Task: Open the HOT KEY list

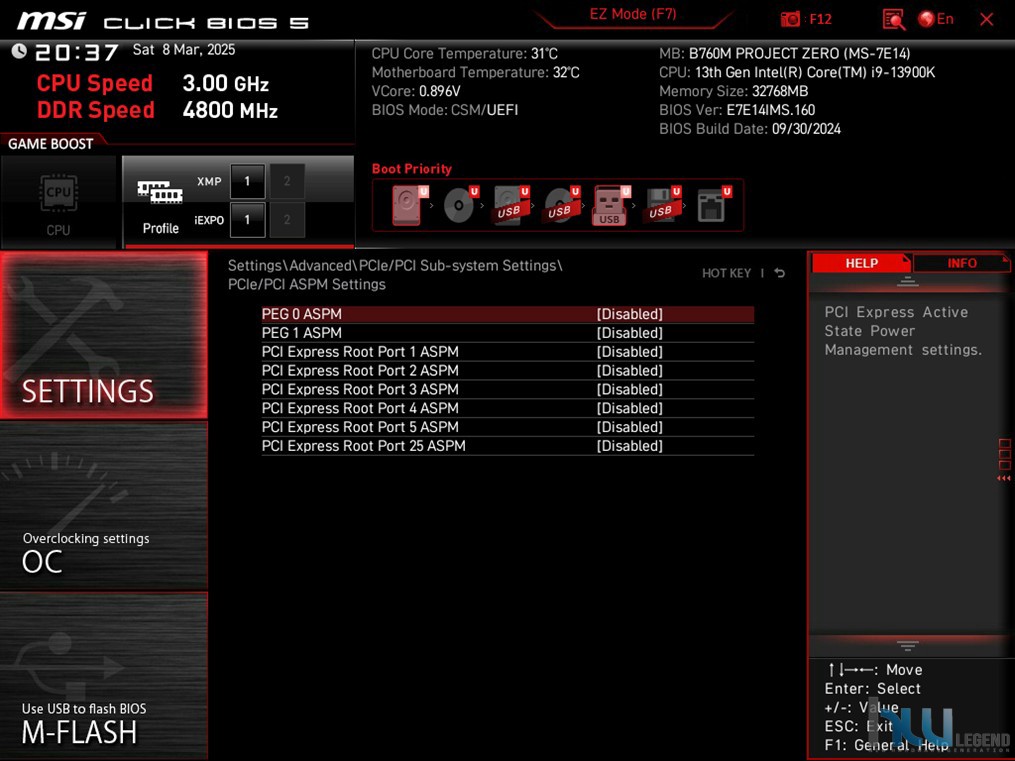Action: point(726,273)
